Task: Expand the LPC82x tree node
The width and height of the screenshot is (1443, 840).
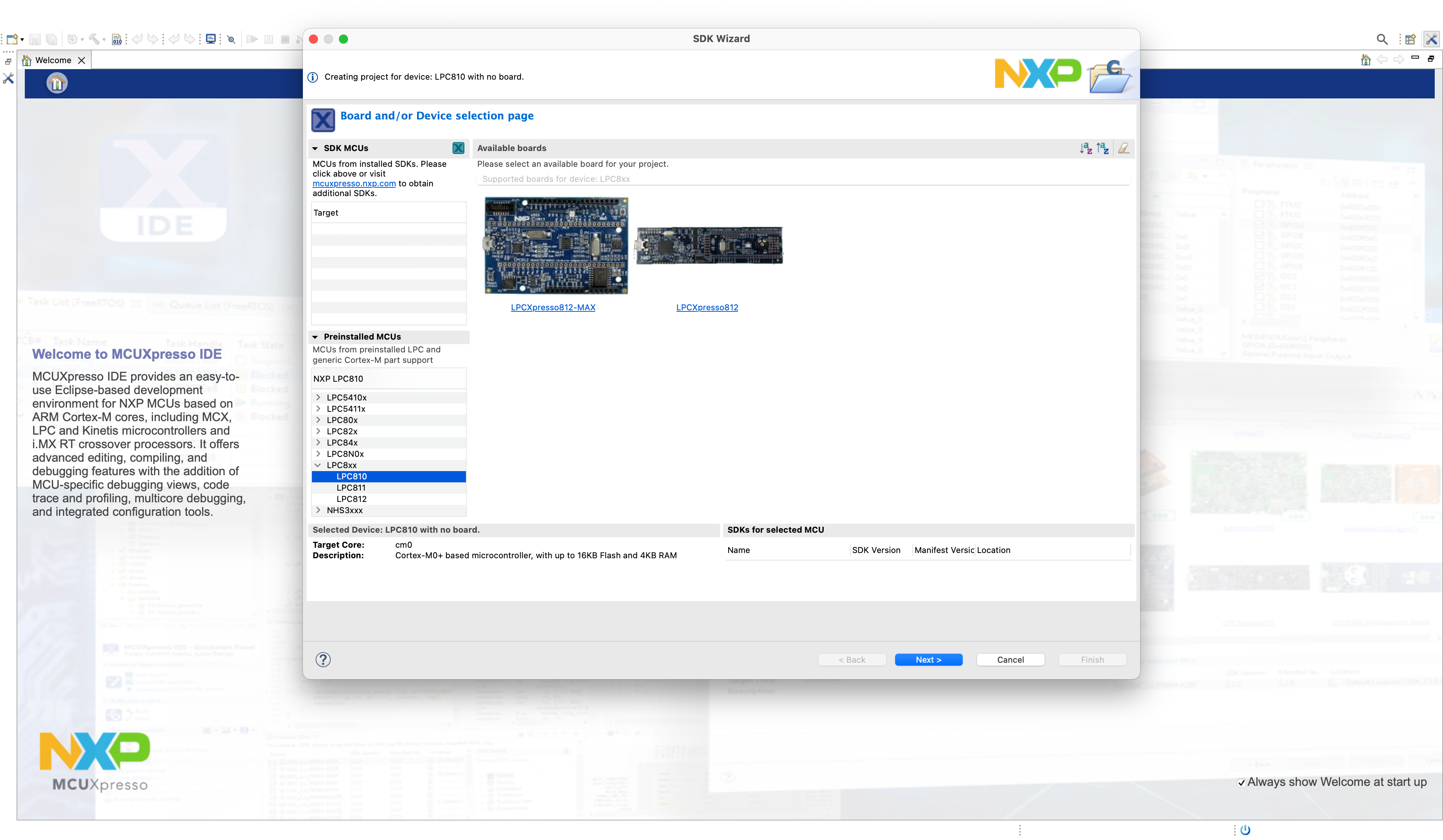Action: [318, 431]
